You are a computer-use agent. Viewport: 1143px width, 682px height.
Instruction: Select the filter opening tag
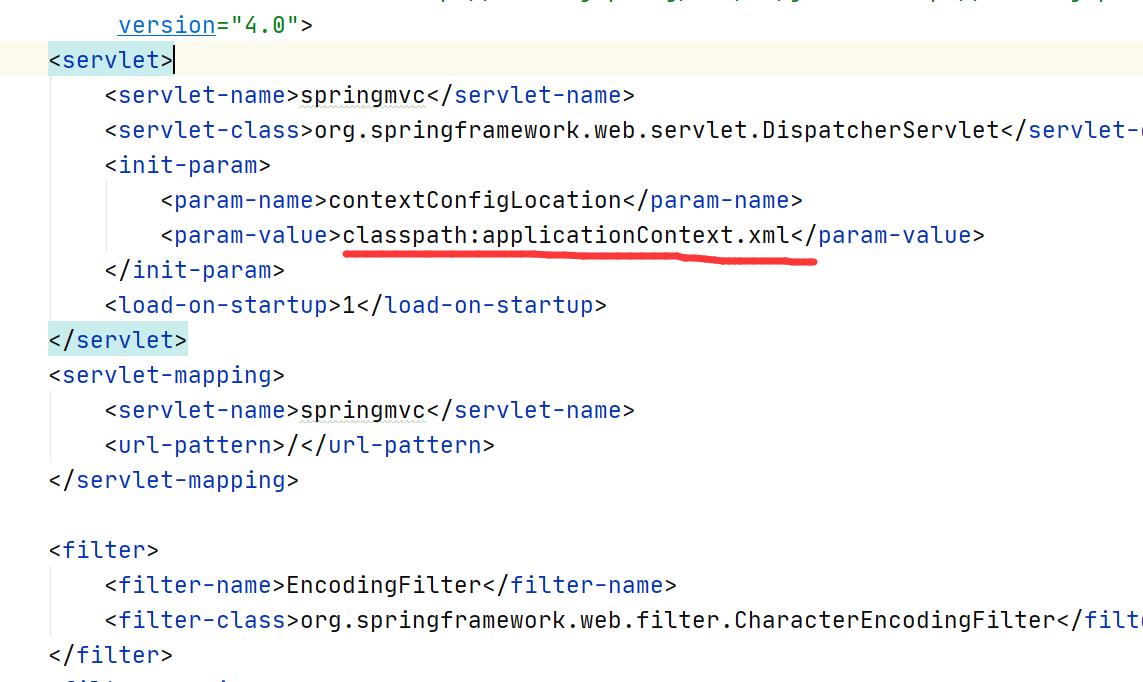pyautogui.click(x=104, y=549)
